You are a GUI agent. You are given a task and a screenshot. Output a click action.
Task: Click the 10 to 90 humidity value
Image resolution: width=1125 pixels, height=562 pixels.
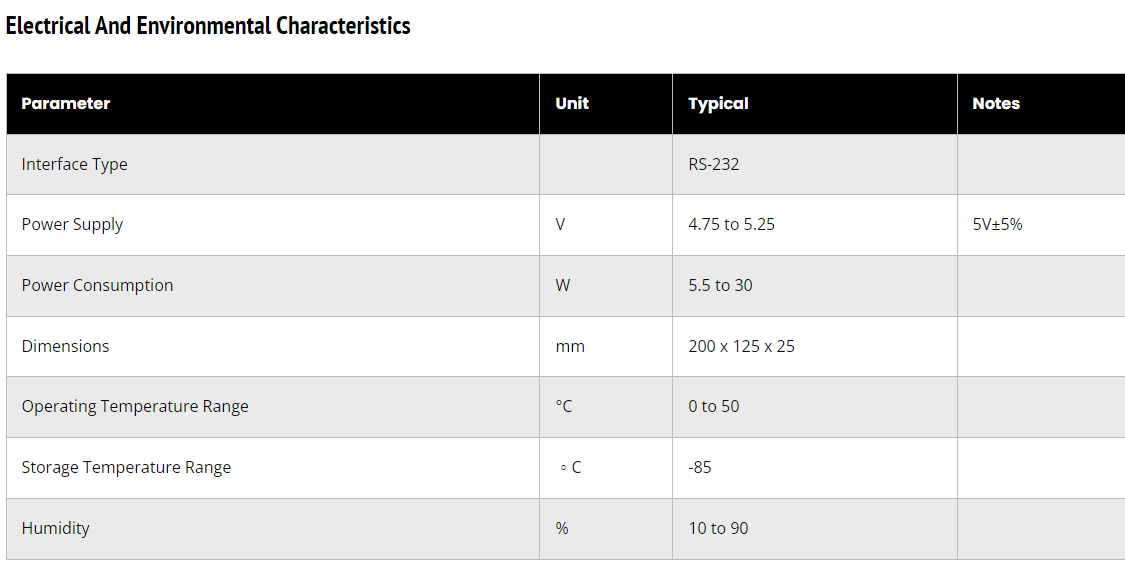click(x=718, y=528)
